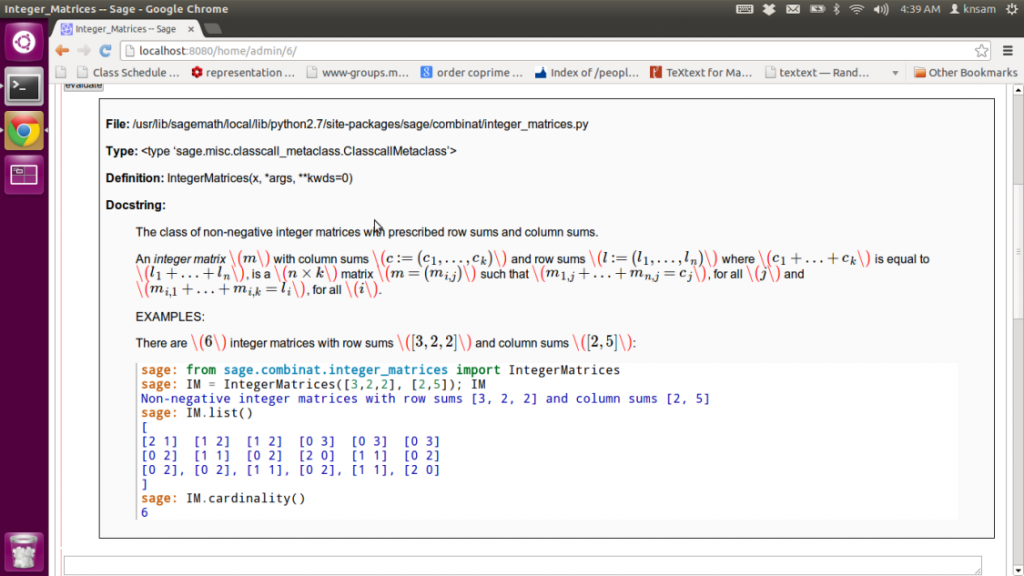
Task: Open the knsam user menu
Action: [x=972, y=9]
